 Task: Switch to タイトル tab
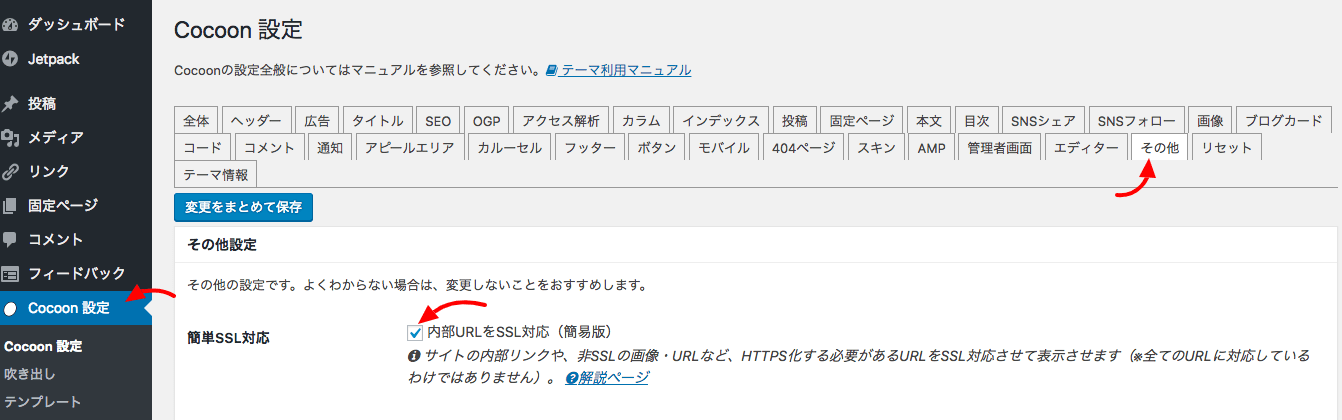[378, 120]
